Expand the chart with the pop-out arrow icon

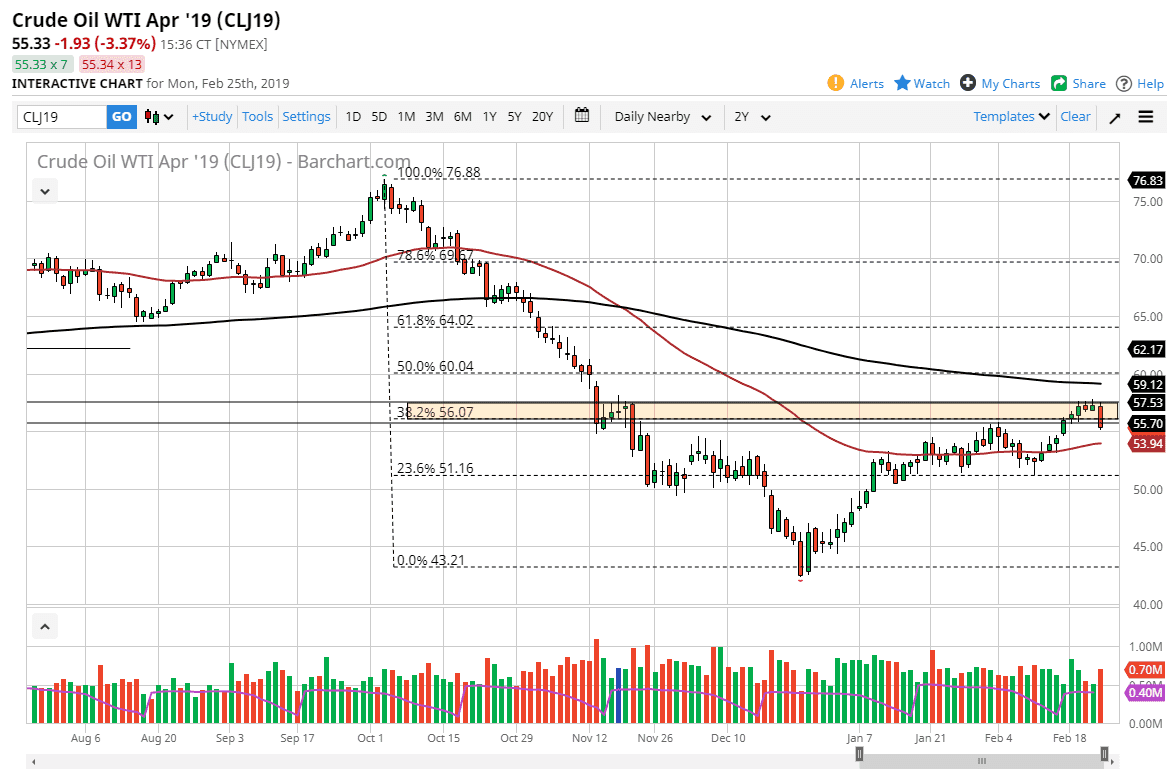click(1114, 117)
